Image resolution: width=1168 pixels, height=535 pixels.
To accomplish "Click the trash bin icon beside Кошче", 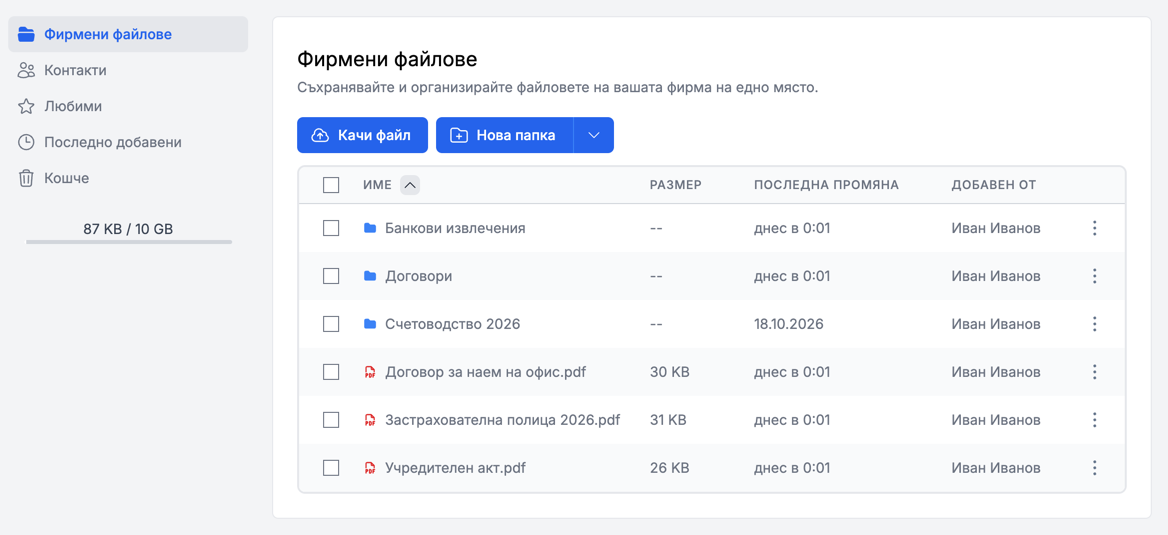I will point(27,178).
